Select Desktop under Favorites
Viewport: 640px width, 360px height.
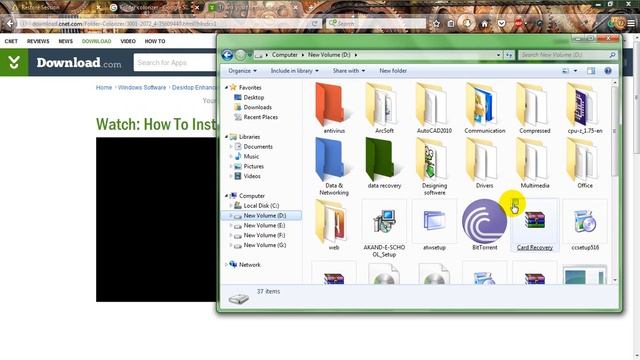[253, 97]
